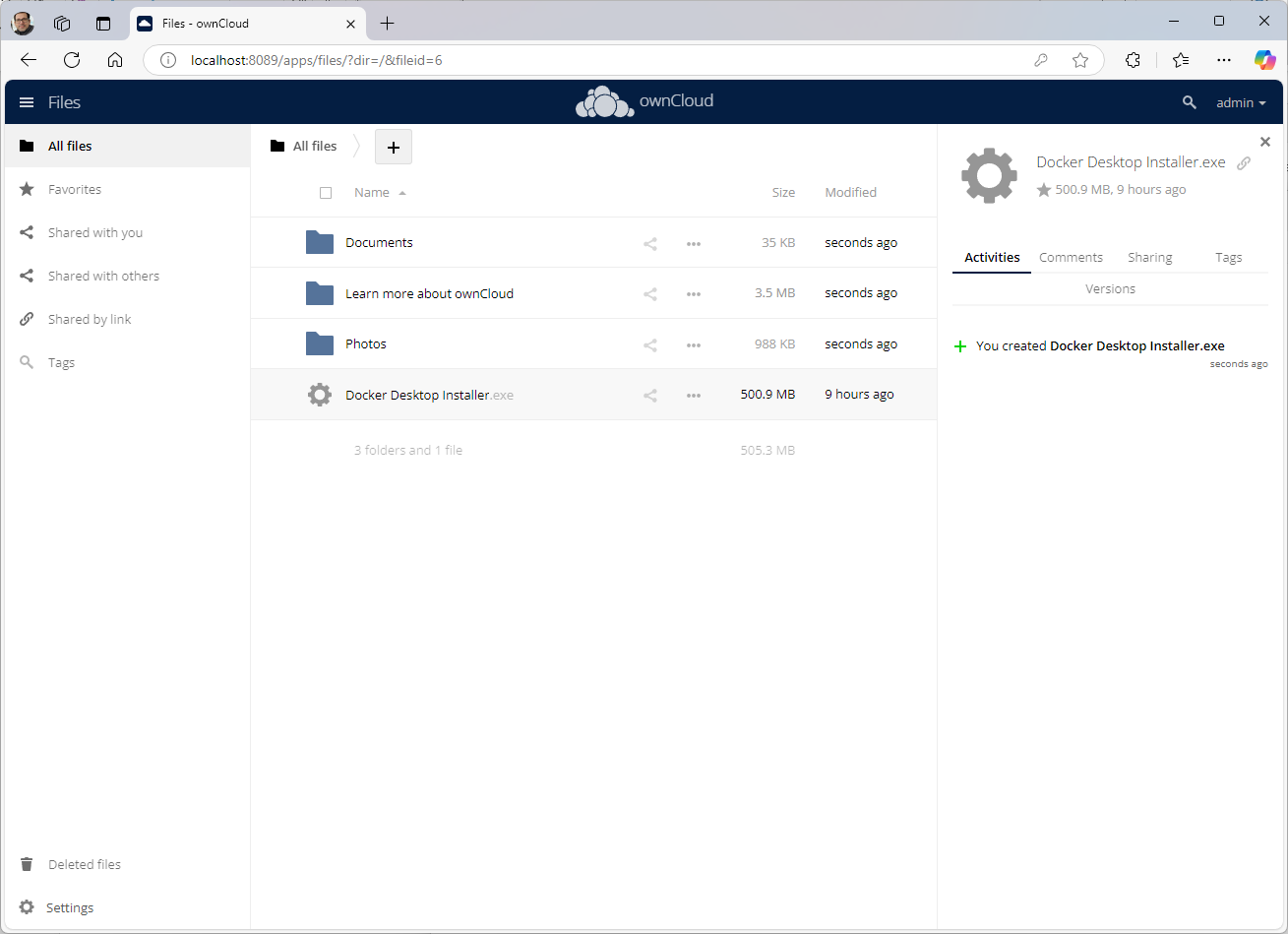Viewport: 1288px width, 934px height.
Task: Go back with browser back arrow
Action: pyautogui.click(x=28, y=60)
